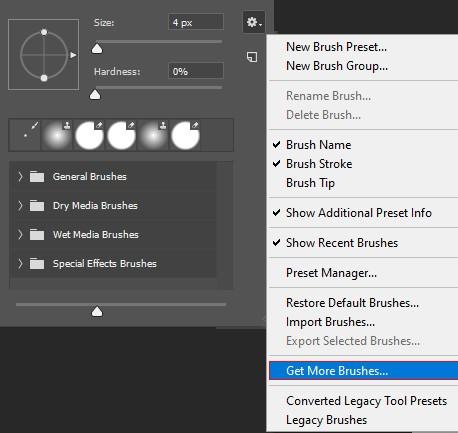Click the Special Effects Brushes group label
458x433 pixels.
pyautogui.click(x=105, y=263)
